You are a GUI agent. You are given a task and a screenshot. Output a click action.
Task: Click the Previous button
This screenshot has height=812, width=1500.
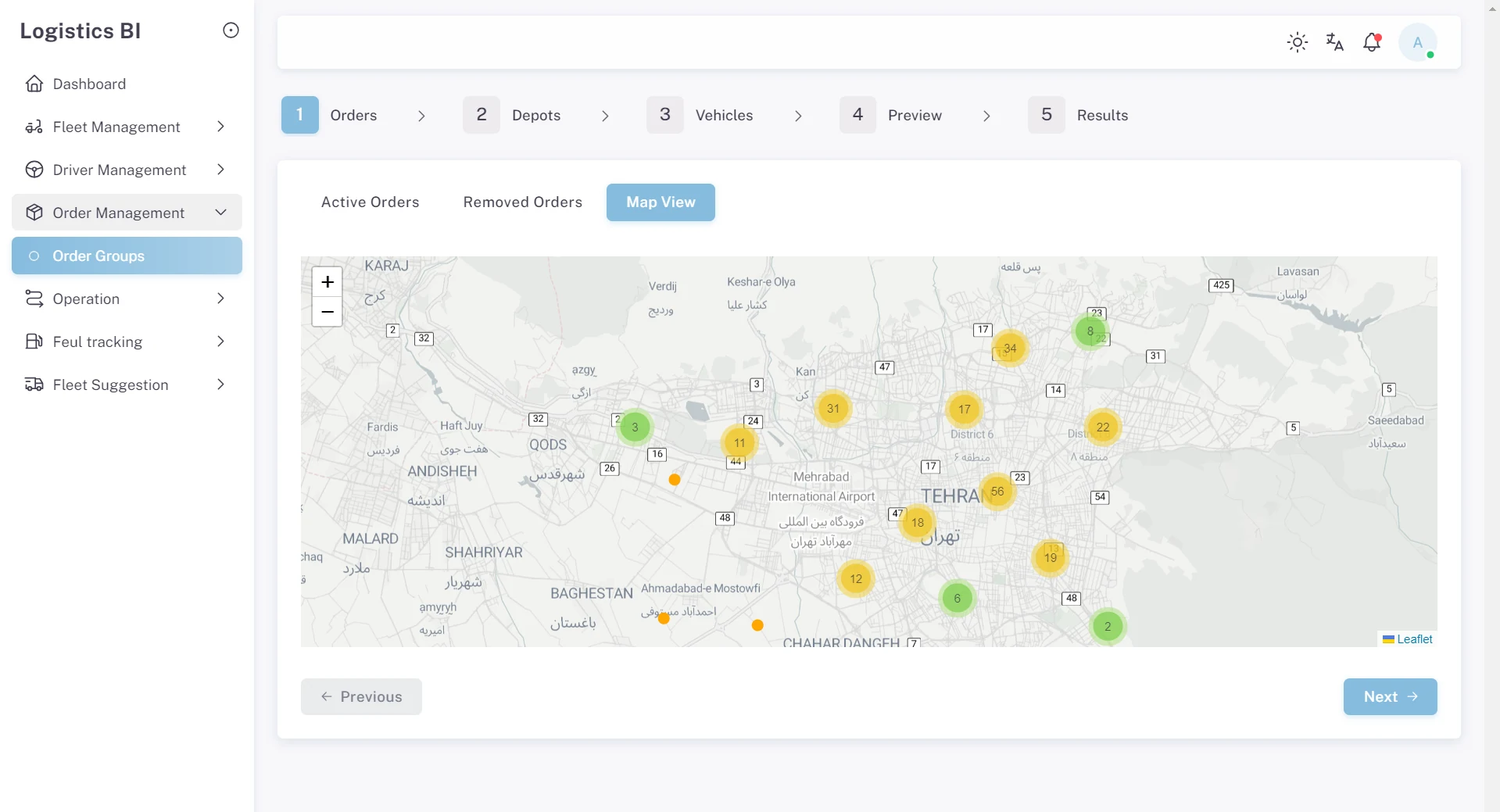pyautogui.click(x=361, y=696)
